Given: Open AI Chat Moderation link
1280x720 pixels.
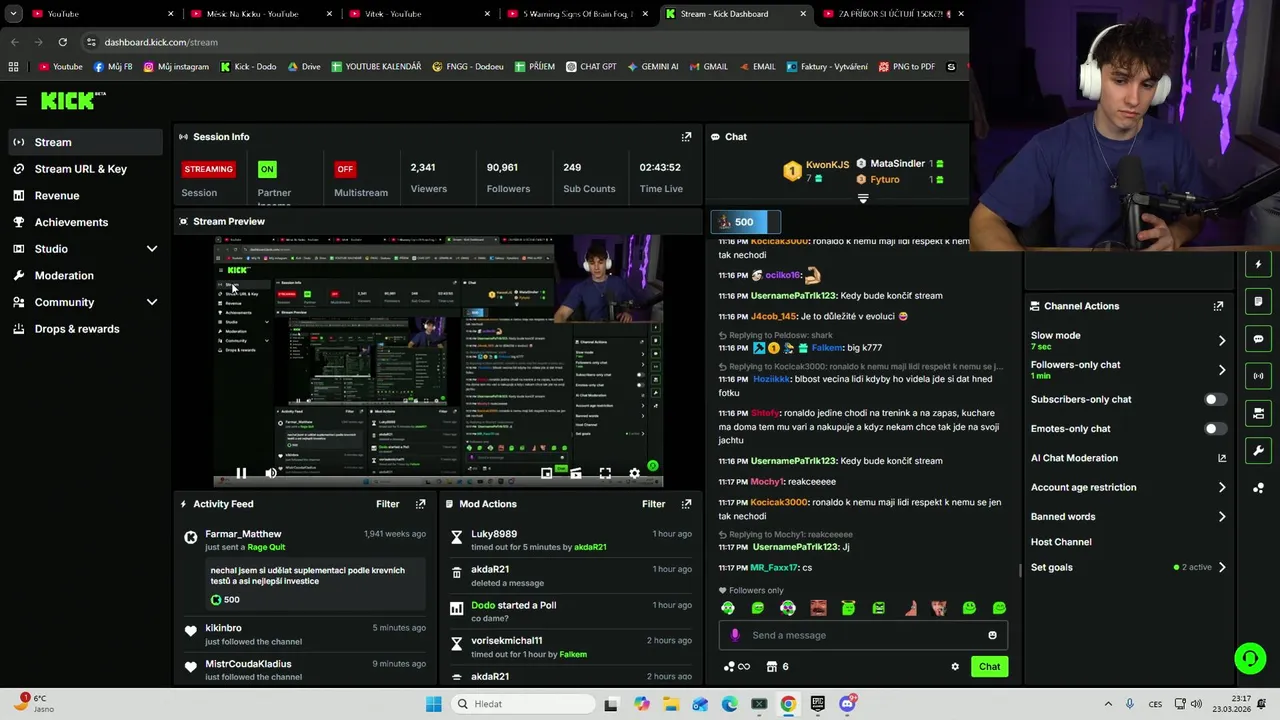Looking at the screenshot, I should point(1128,458).
